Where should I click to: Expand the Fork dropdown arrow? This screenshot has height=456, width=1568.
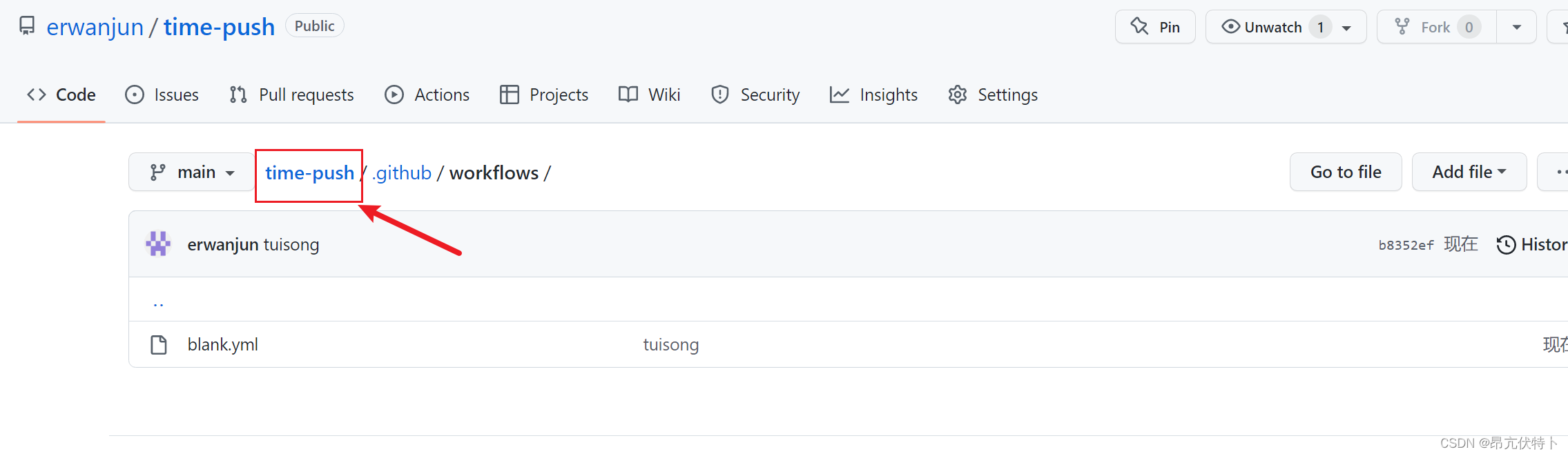point(1516,28)
